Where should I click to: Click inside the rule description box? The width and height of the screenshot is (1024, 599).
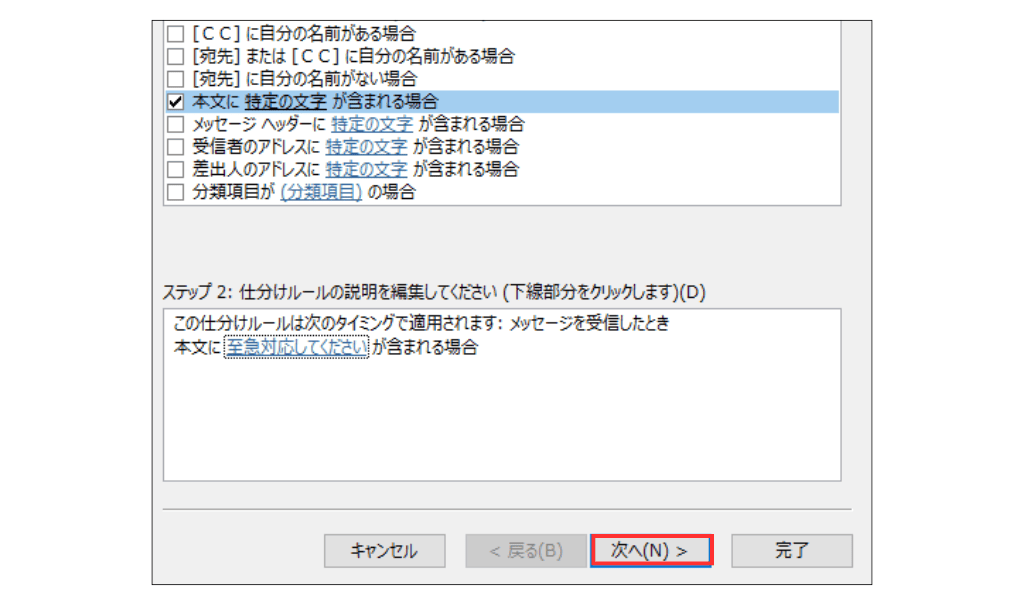point(500,420)
